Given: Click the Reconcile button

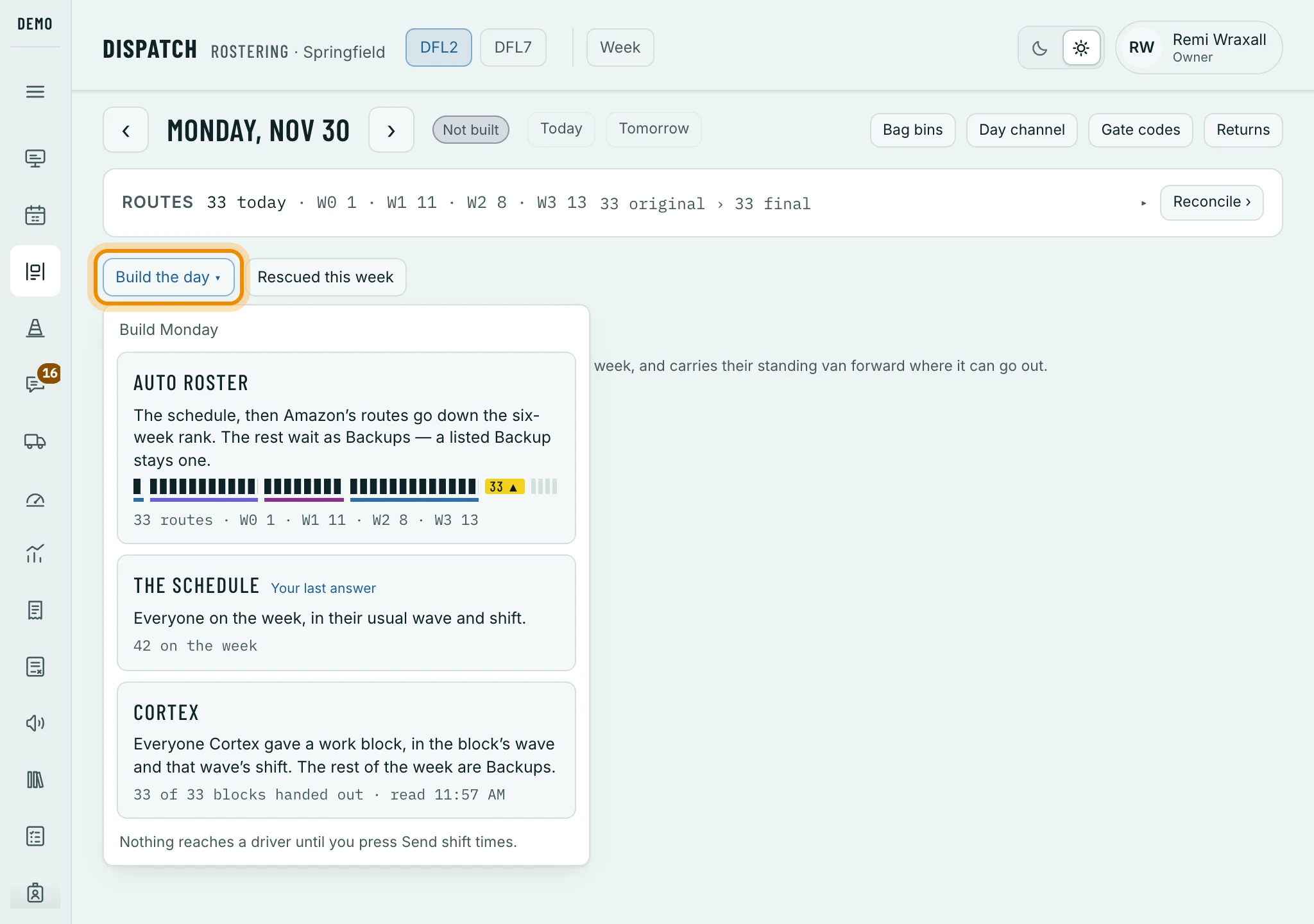Looking at the screenshot, I should tap(1211, 202).
